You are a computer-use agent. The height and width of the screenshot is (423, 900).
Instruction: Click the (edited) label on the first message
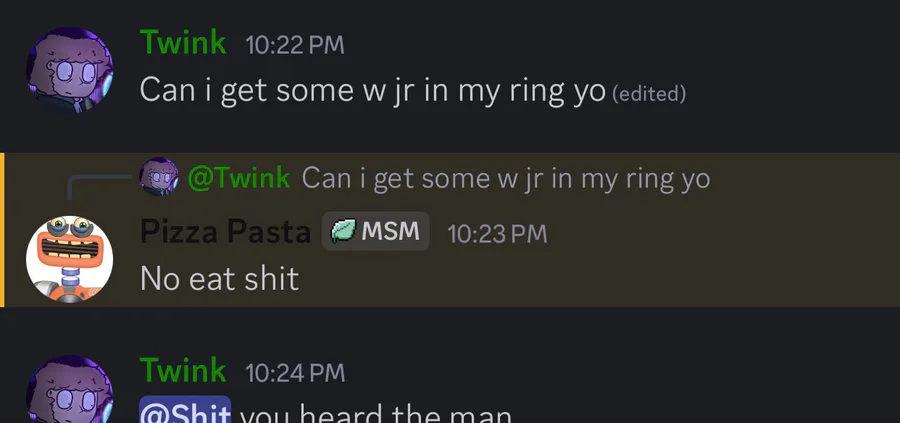648,94
